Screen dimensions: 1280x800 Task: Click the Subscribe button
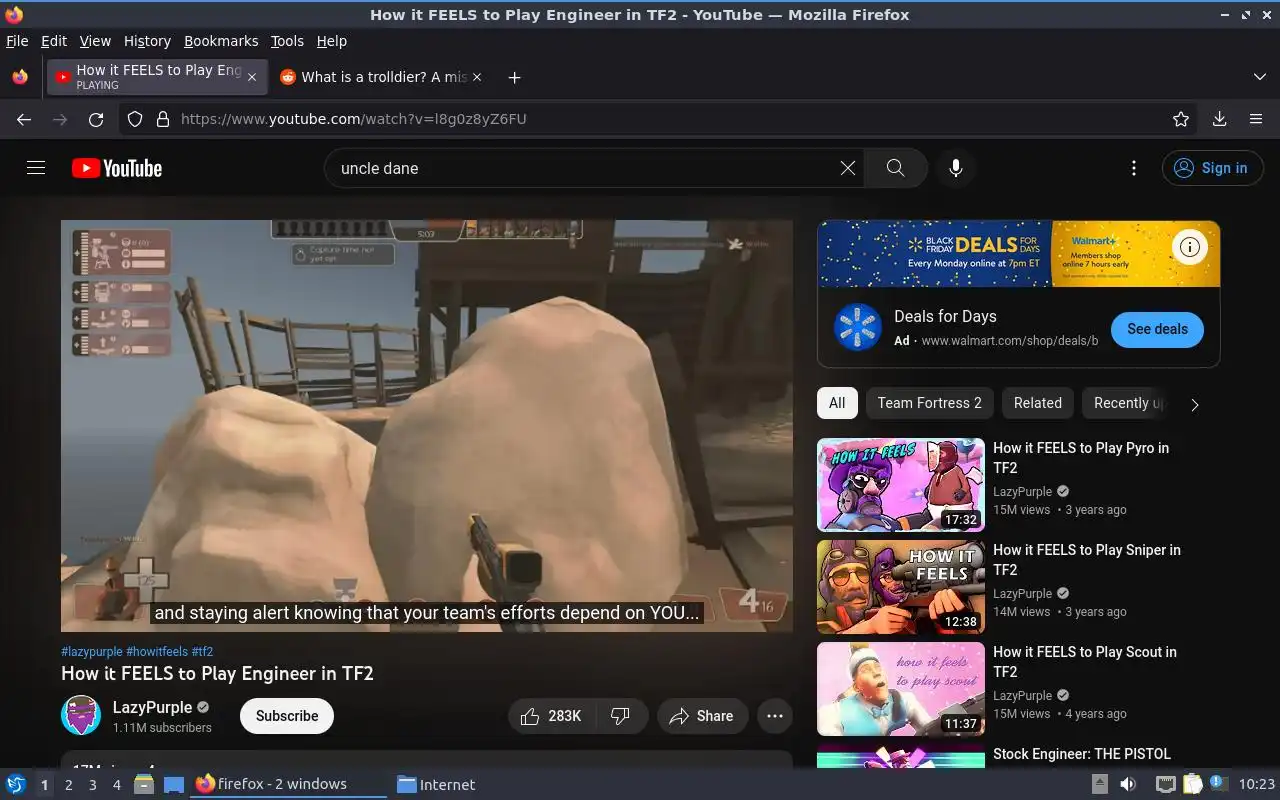[x=287, y=716]
